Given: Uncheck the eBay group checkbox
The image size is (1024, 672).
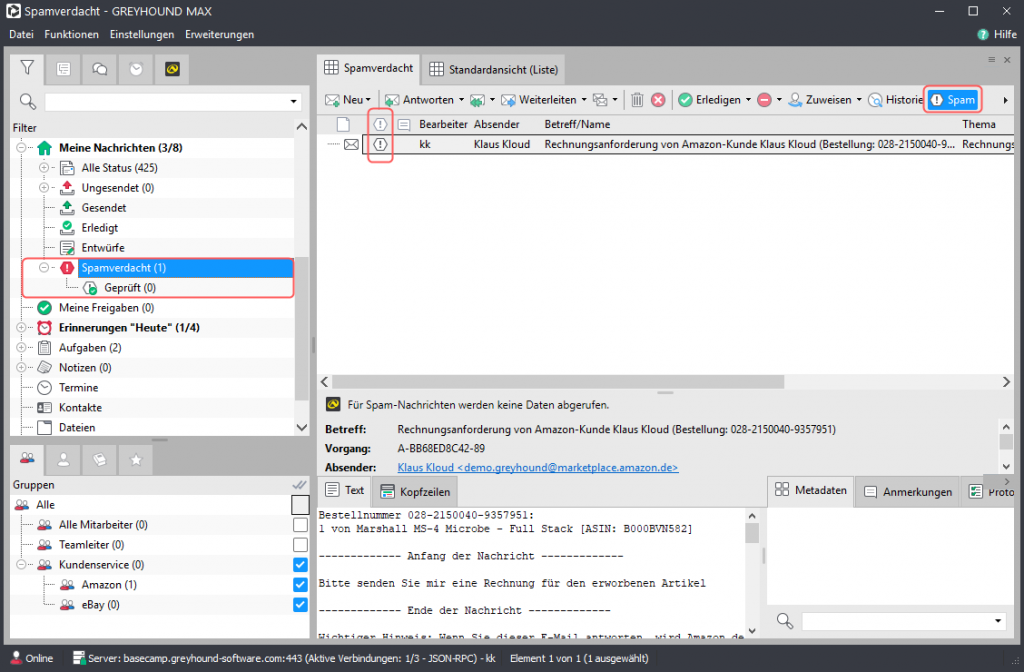Looking at the screenshot, I should click(300, 605).
